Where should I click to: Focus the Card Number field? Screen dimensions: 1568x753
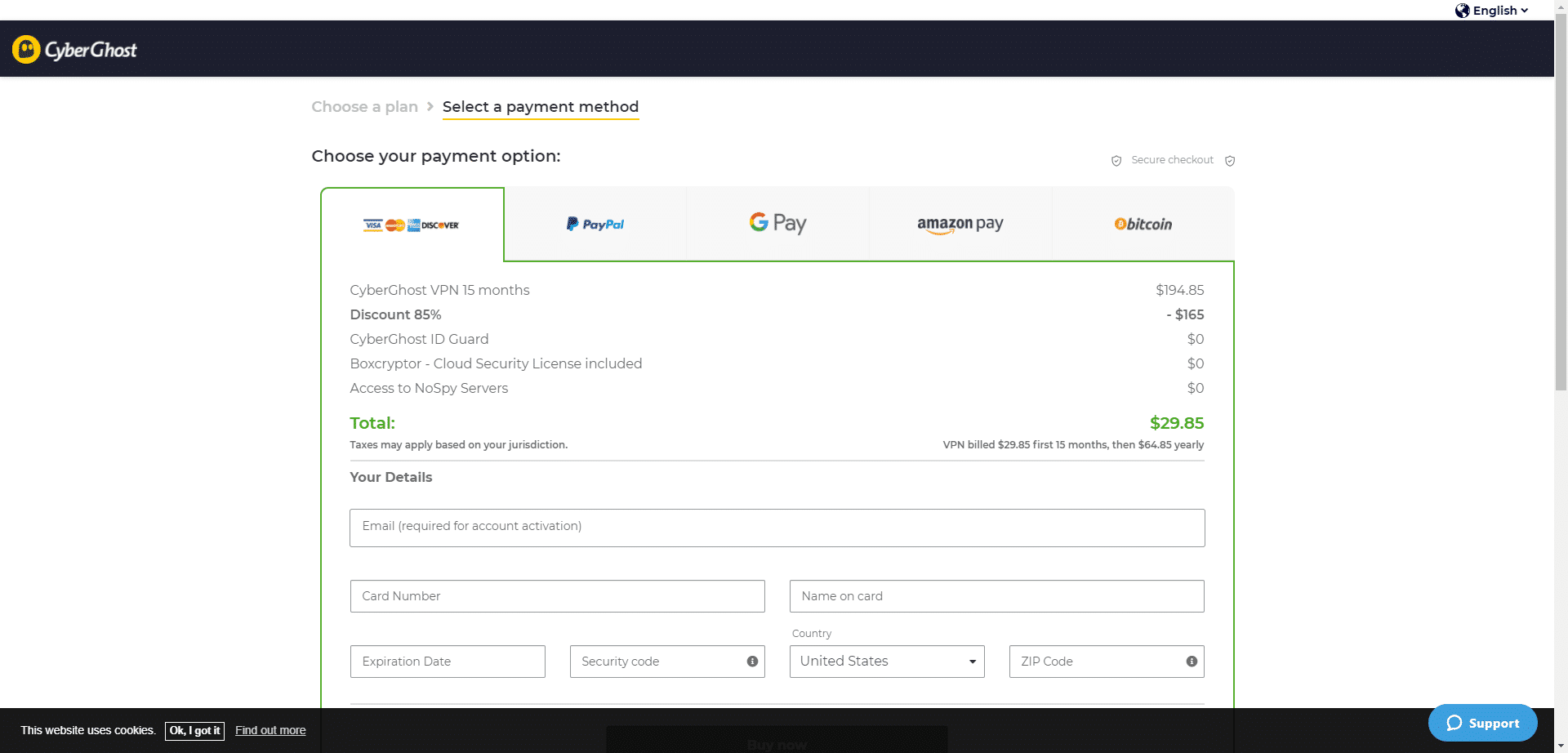pos(558,596)
